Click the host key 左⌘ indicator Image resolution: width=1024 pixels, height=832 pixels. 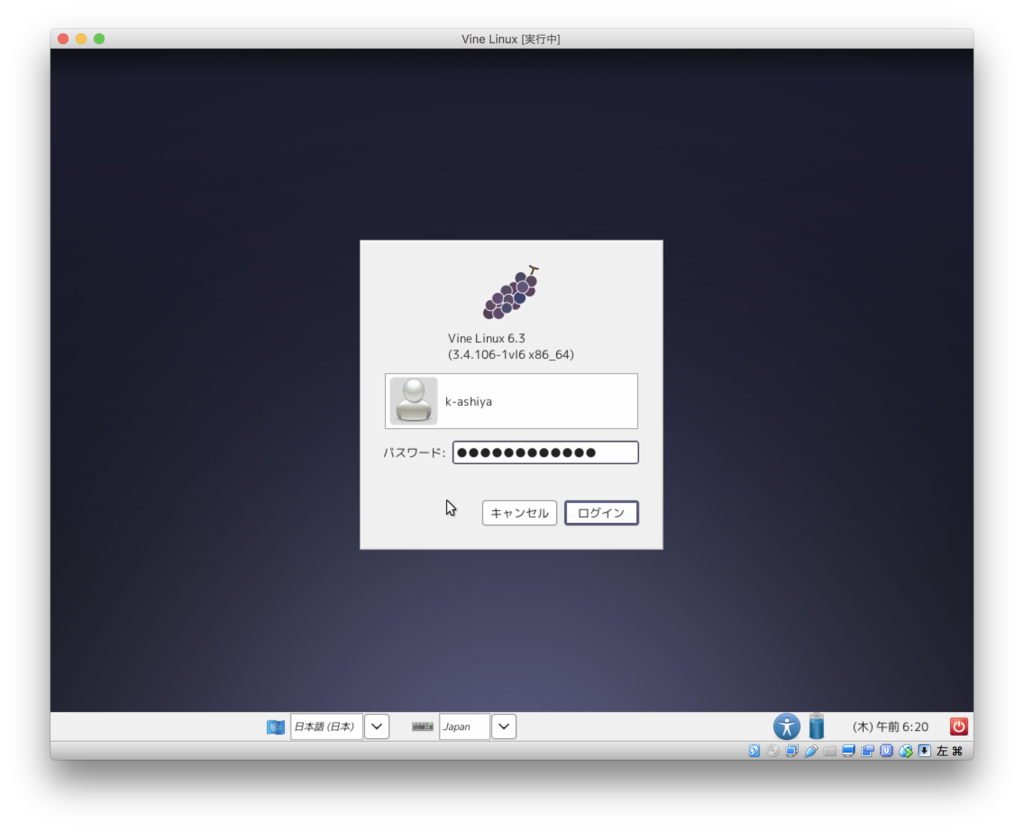tap(950, 751)
